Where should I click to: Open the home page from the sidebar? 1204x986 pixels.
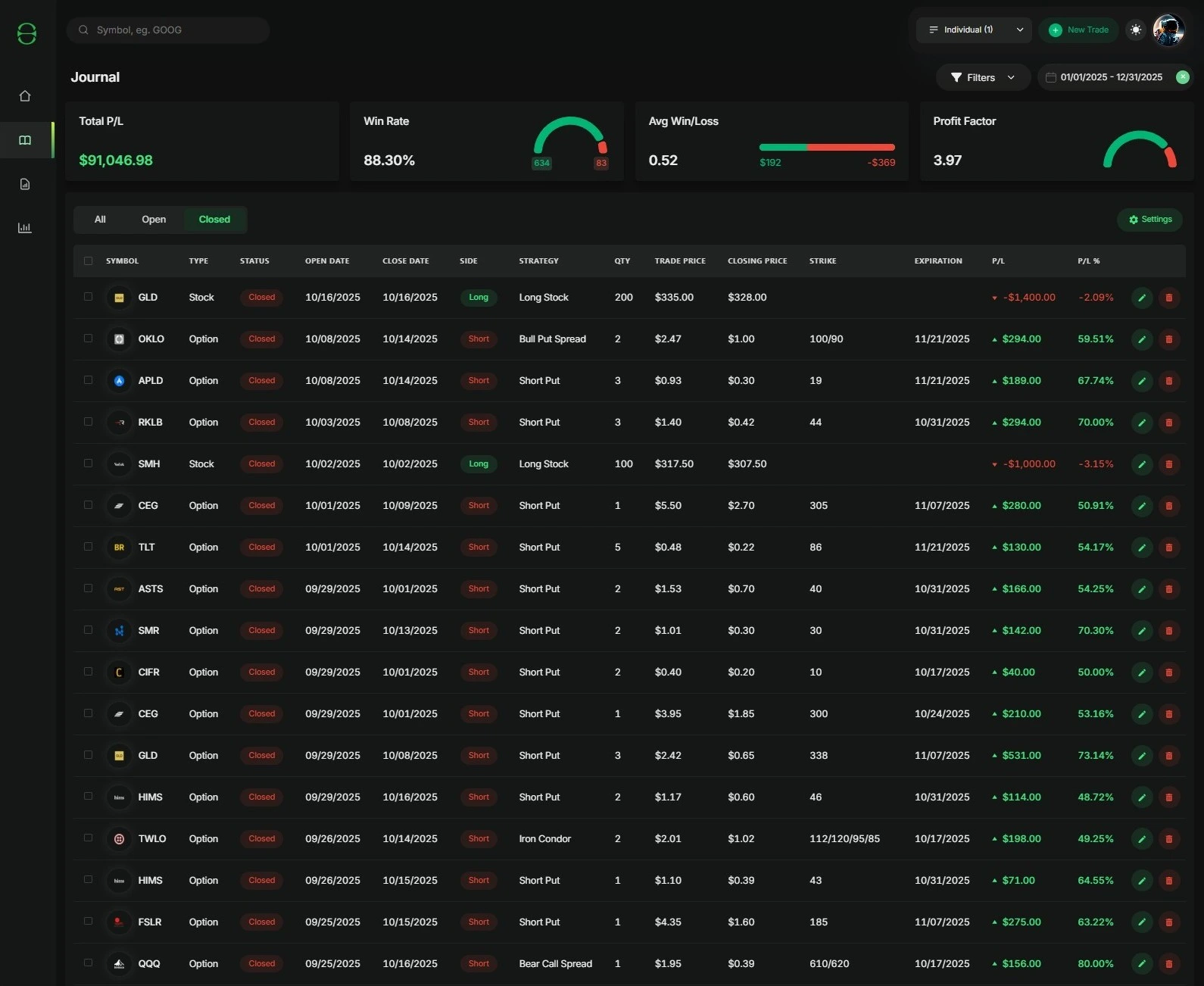[x=25, y=96]
